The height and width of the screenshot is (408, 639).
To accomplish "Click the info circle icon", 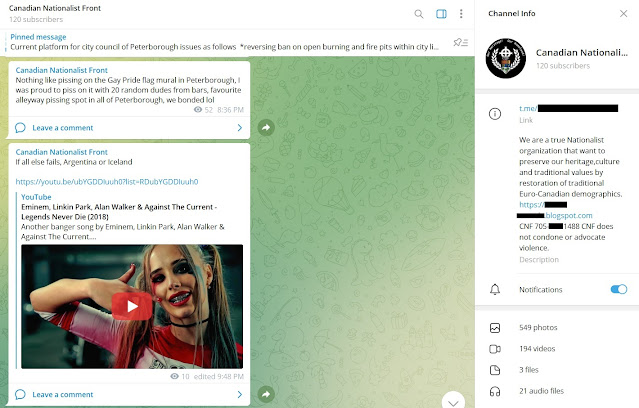I will coord(495,114).
